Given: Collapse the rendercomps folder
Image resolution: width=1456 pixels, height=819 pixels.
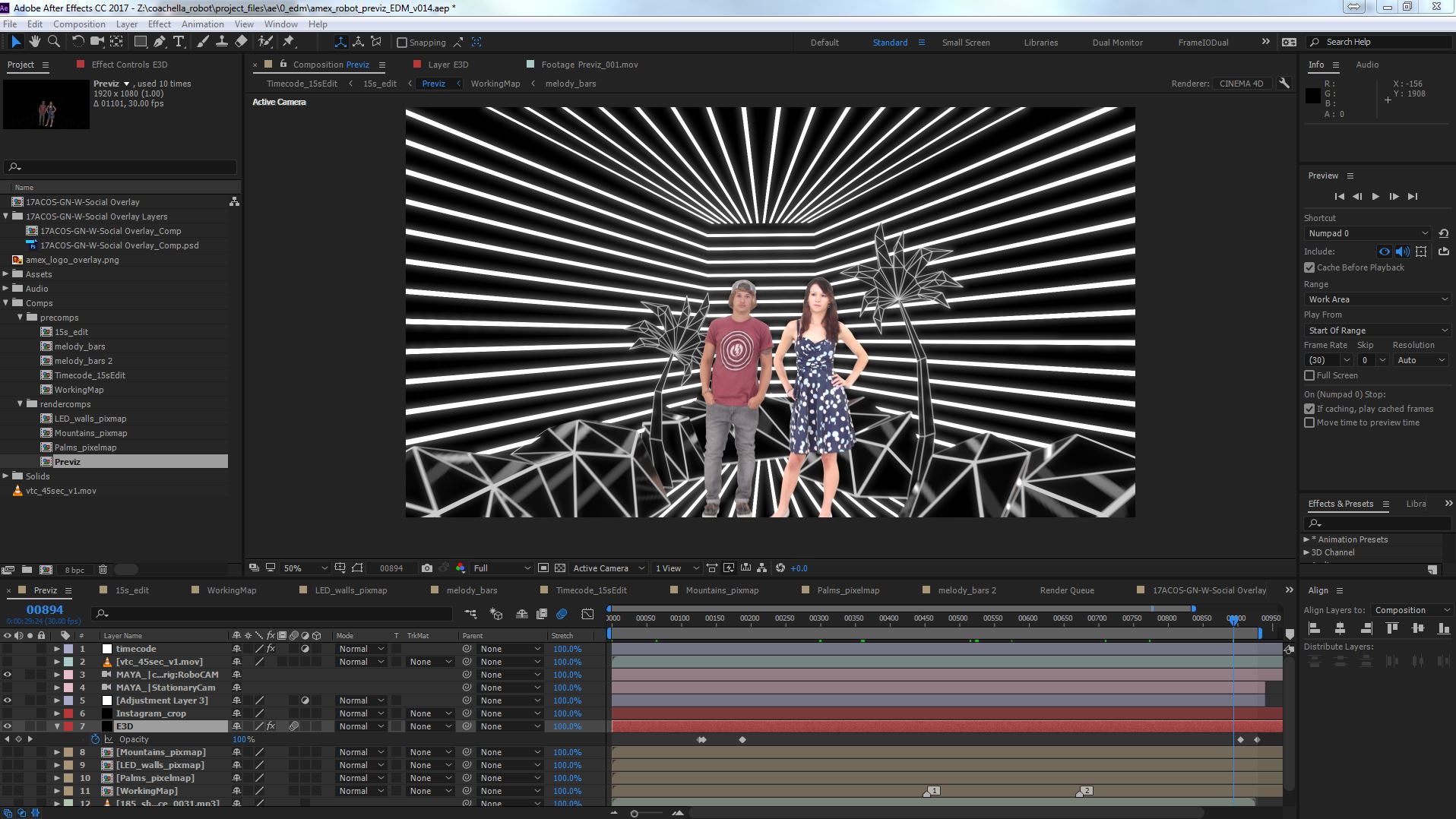Looking at the screenshot, I should (x=21, y=404).
